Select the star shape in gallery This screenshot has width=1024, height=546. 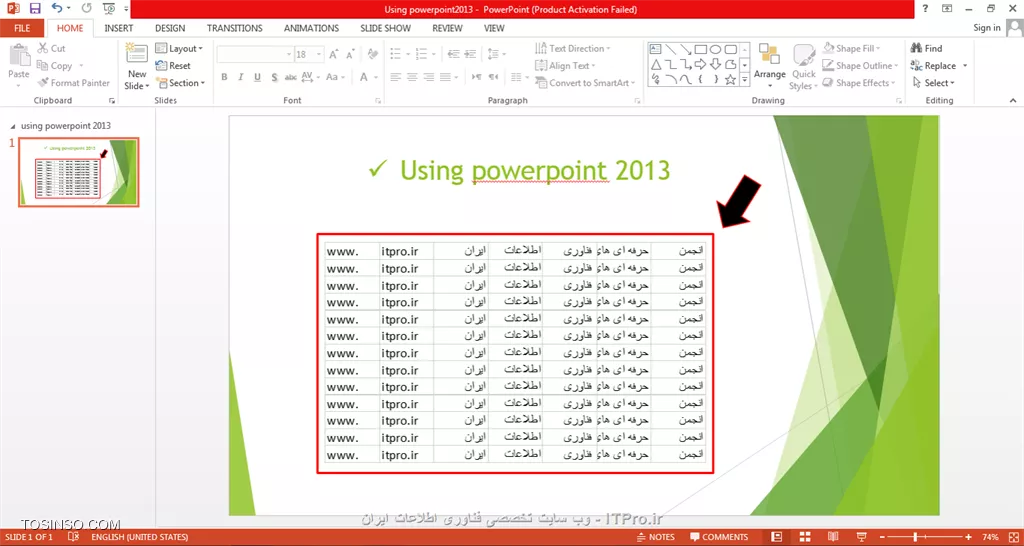click(731, 80)
